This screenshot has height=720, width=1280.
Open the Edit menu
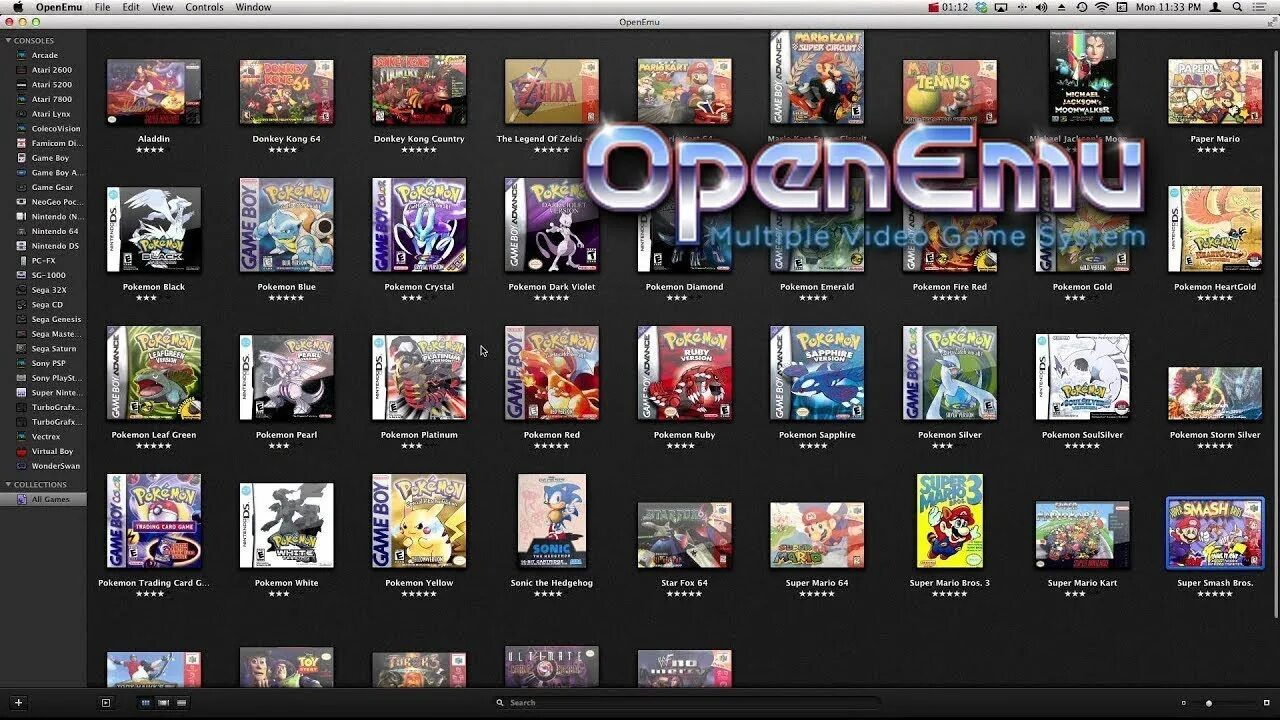click(131, 7)
